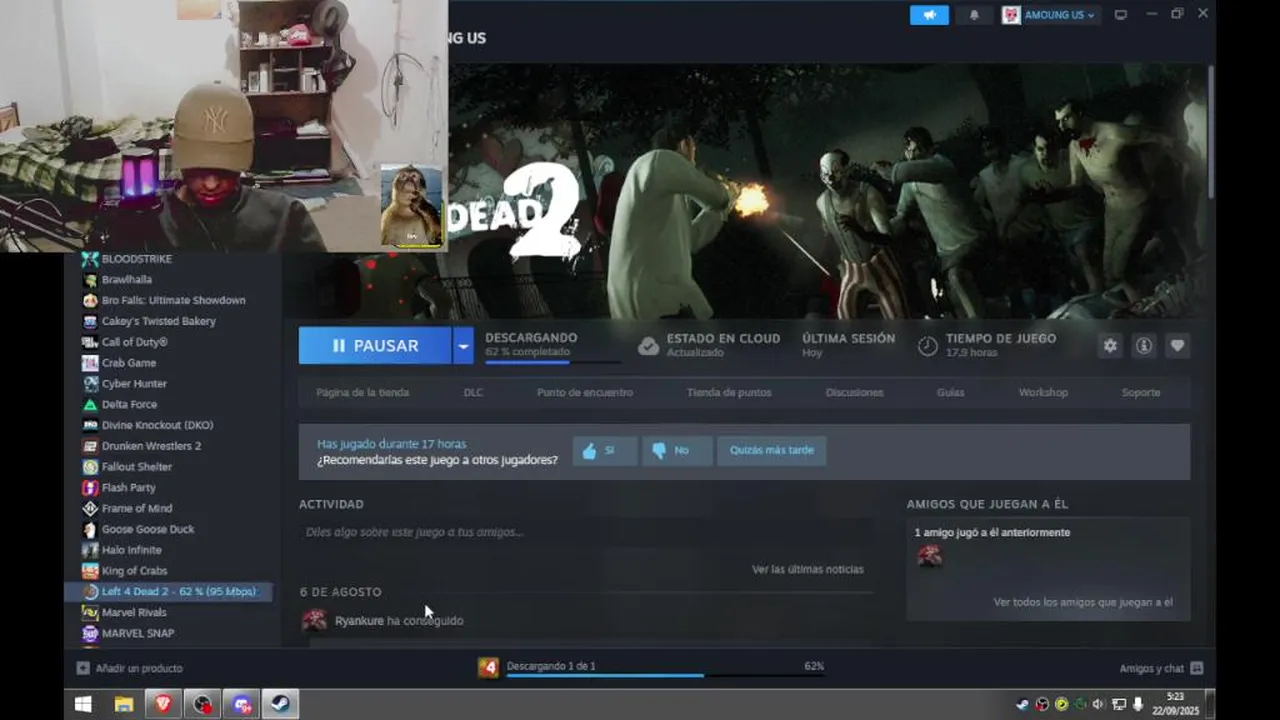Open the Windows Start menu

click(83, 704)
